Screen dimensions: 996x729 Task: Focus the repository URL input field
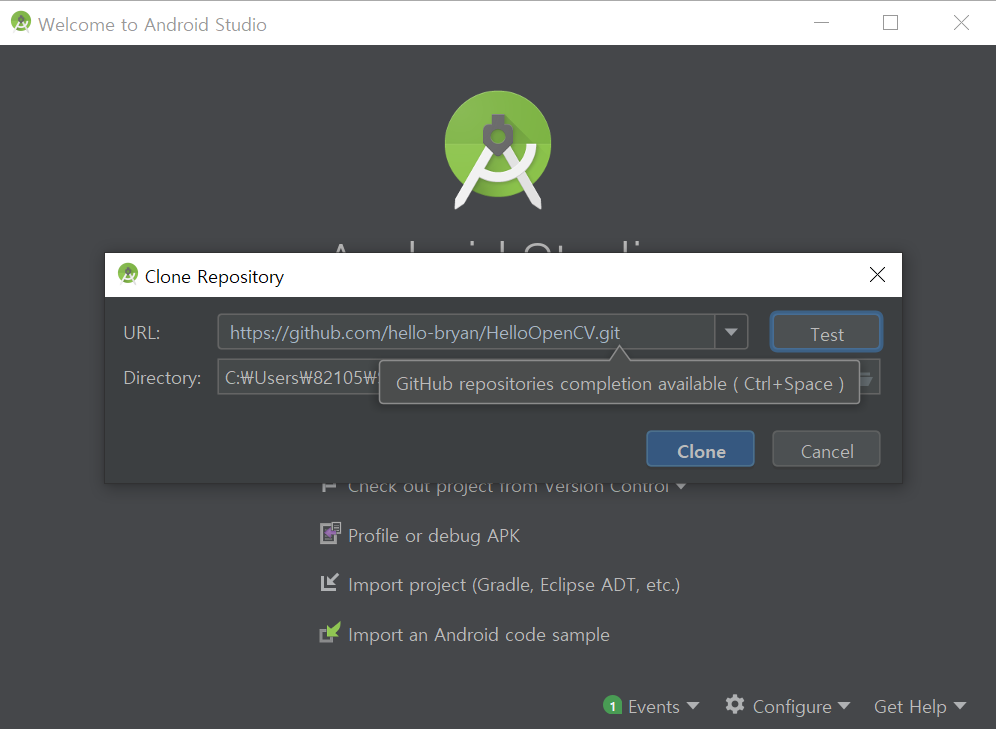coord(466,332)
